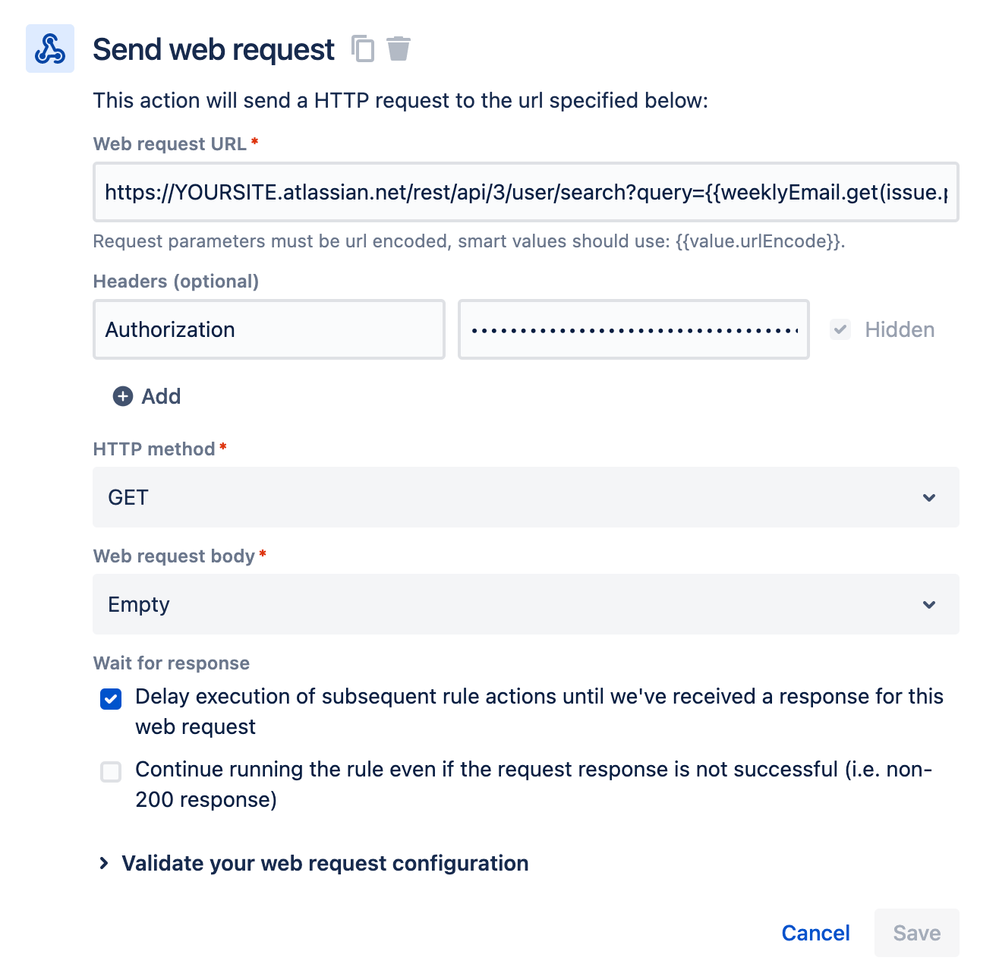Expand Validate your web request configuration
The width and height of the screenshot is (999, 973).
tap(325, 863)
